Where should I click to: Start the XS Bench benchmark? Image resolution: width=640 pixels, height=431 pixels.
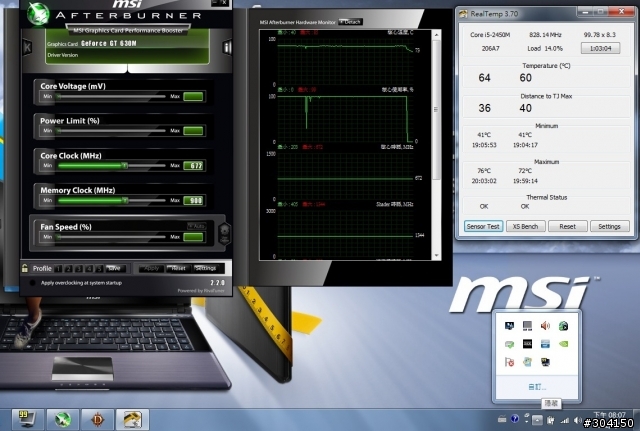pos(525,226)
